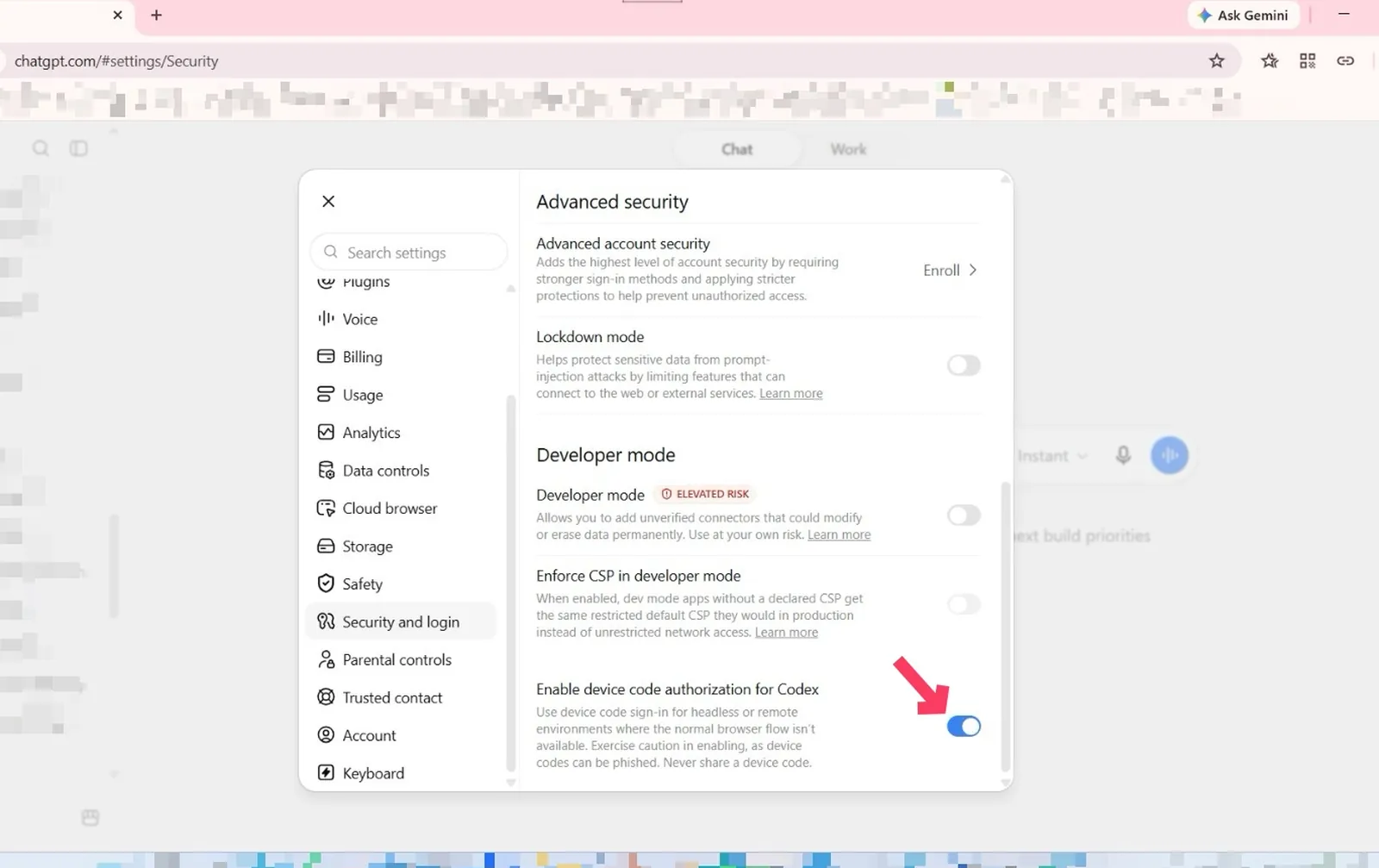Open Safety shield icon
1379x868 pixels.
pyautogui.click(x=326, y=584)
